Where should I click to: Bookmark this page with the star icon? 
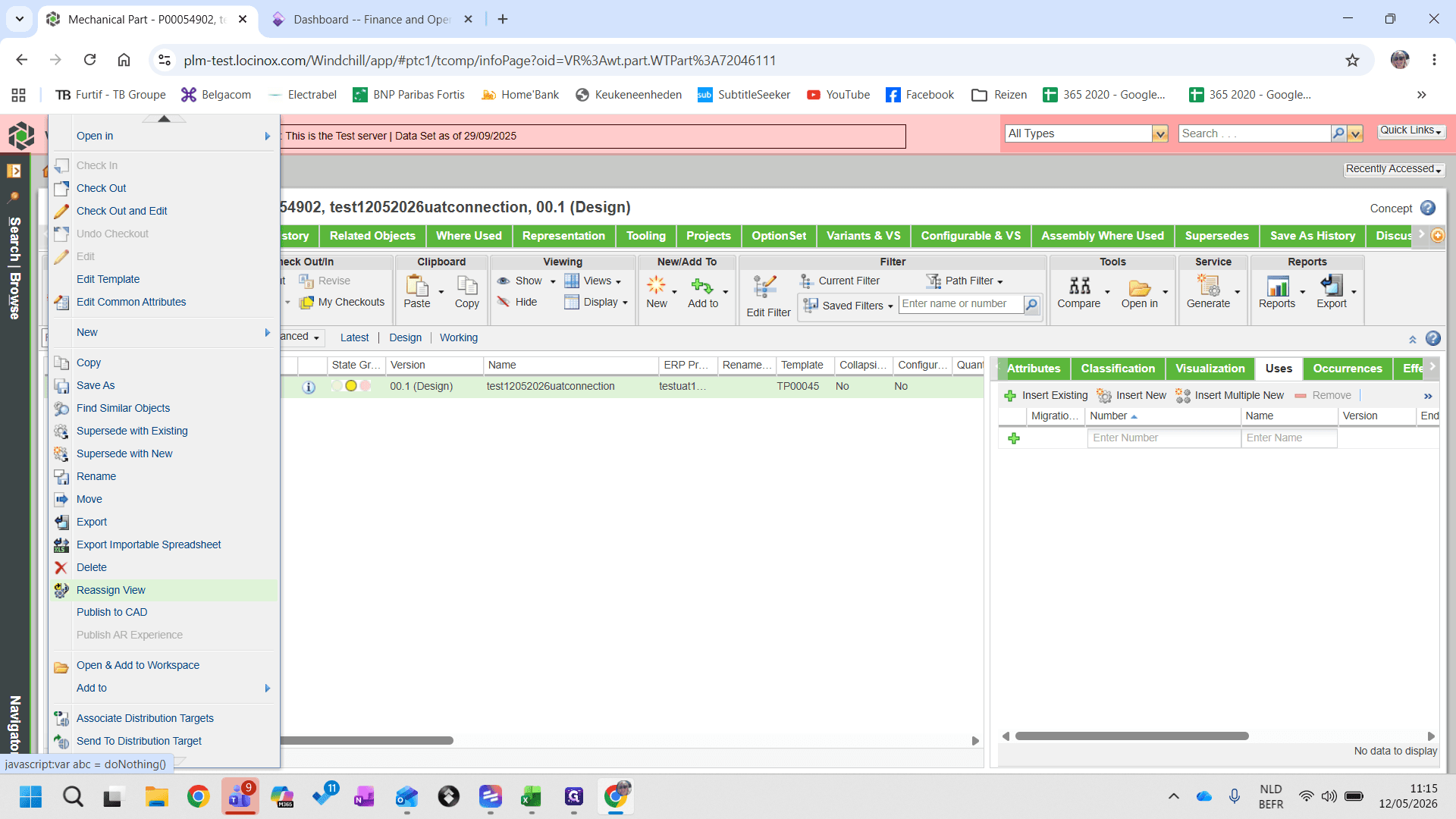click(1352, 60)
